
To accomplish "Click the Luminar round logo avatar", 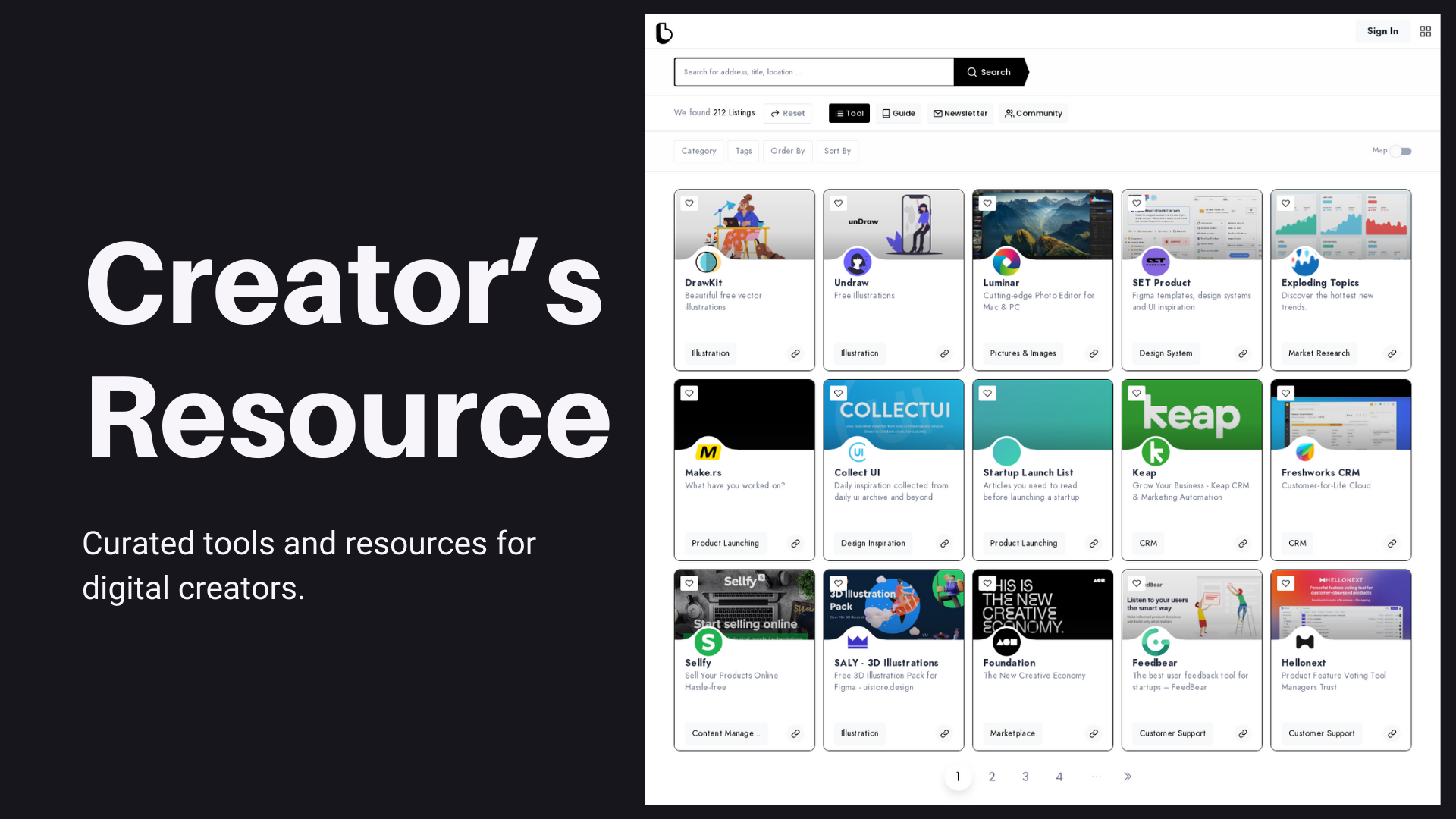I will pos(1006,262).
